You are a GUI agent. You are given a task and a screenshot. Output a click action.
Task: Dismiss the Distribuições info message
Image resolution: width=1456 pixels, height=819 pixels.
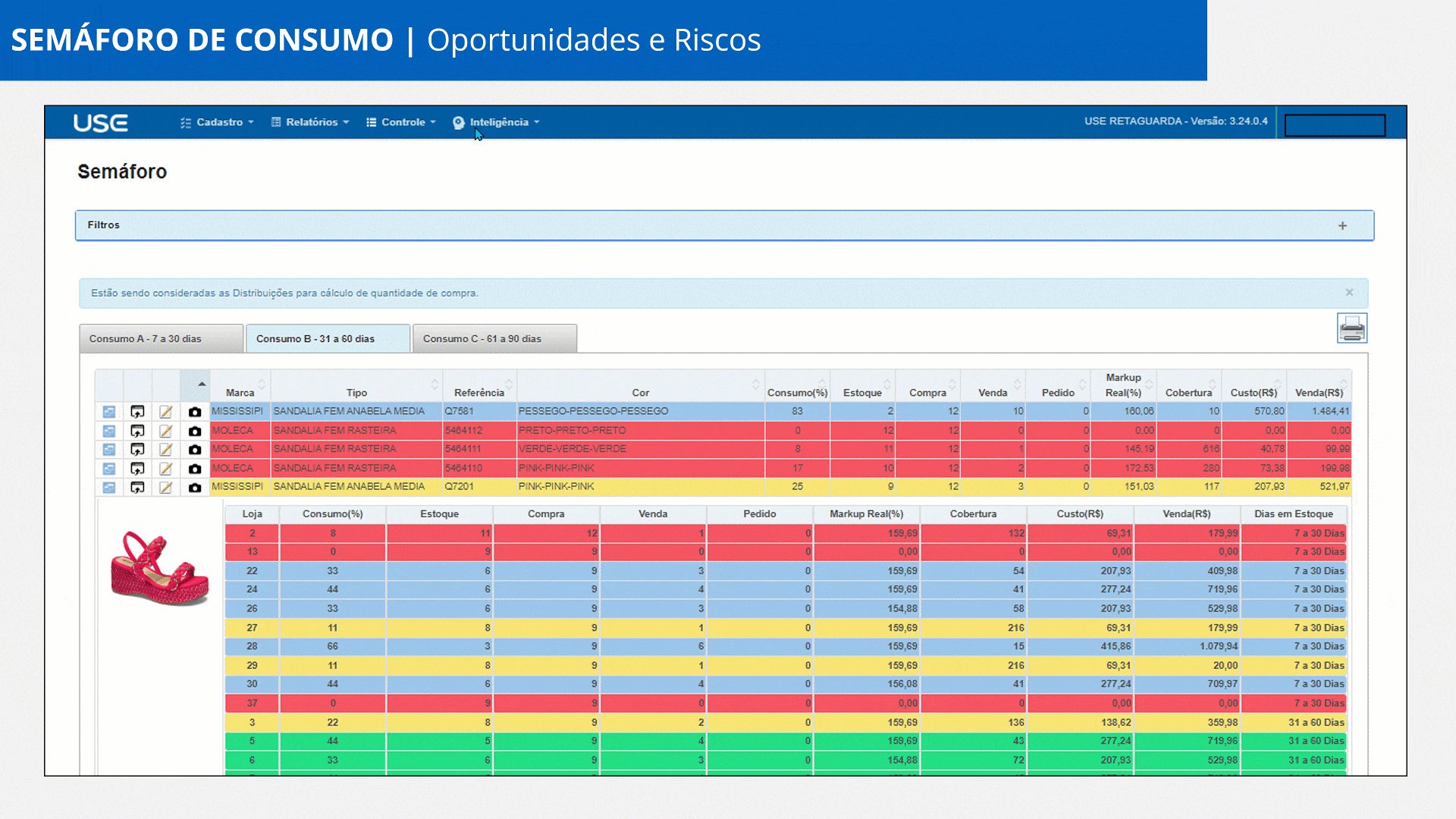pyautogui.click(x=1349, y=293)
